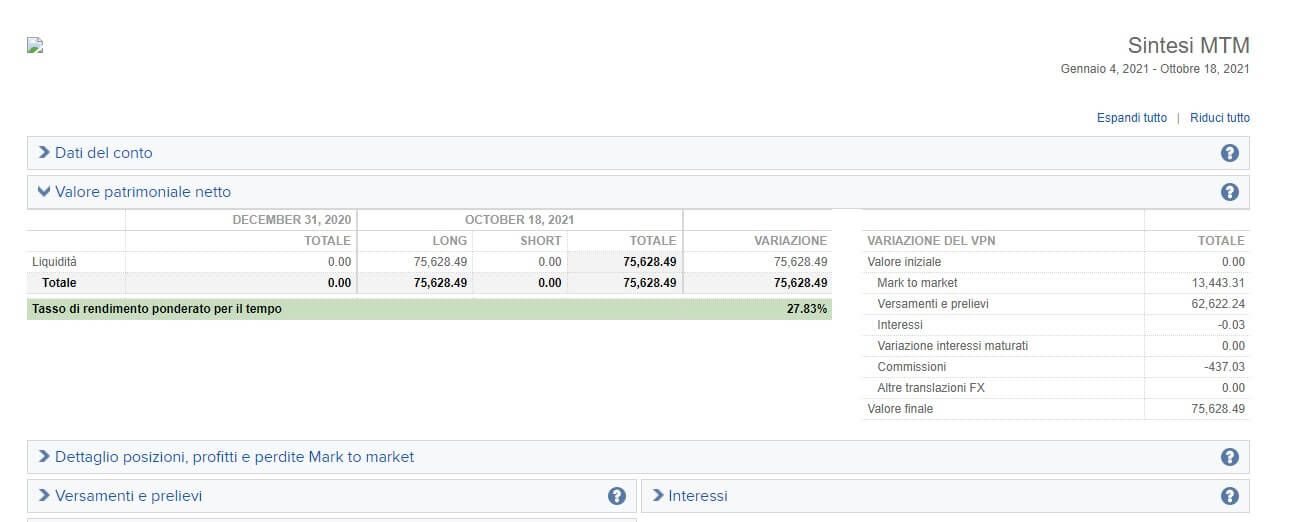Open help for the Dati del conto section

point(1229,153)
